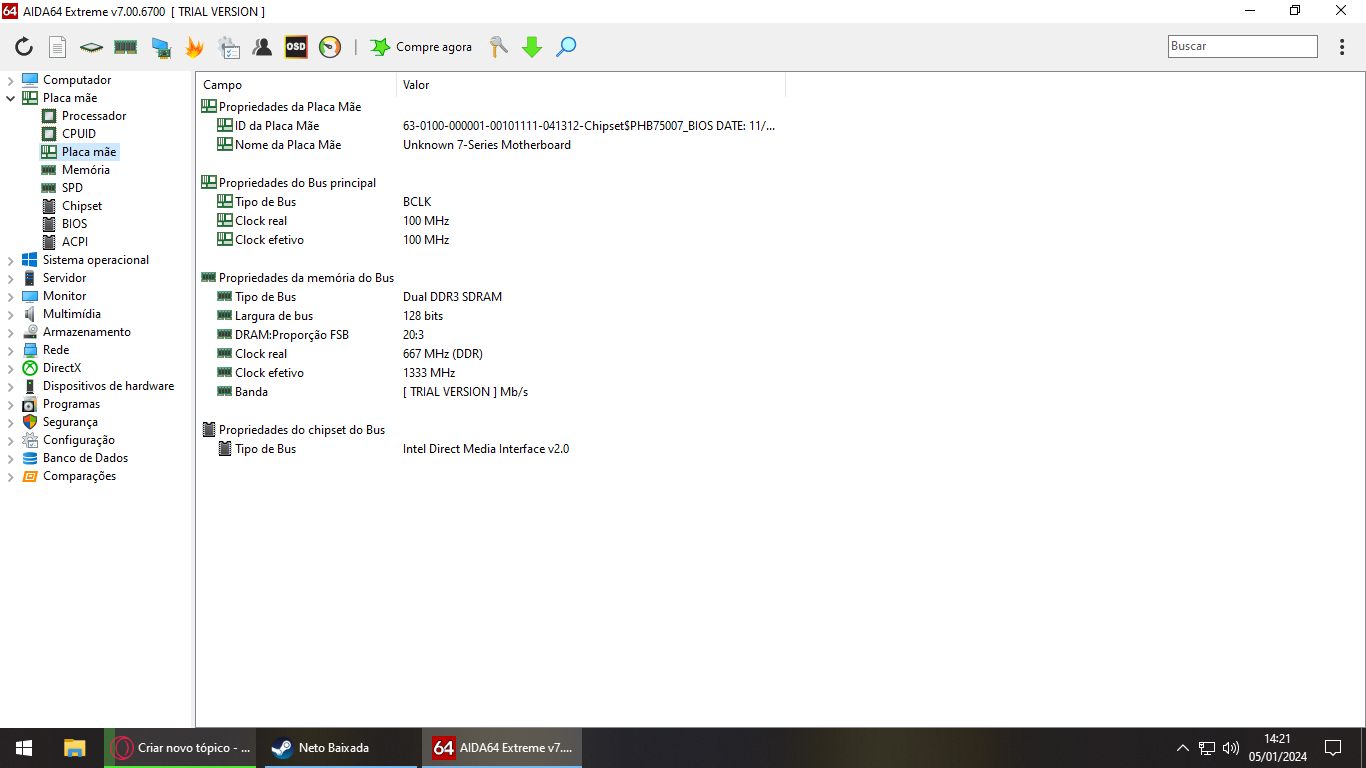This screenshot has height=768, width=1366.
Task: Select Programas in the tree
Action: point(71,404)
